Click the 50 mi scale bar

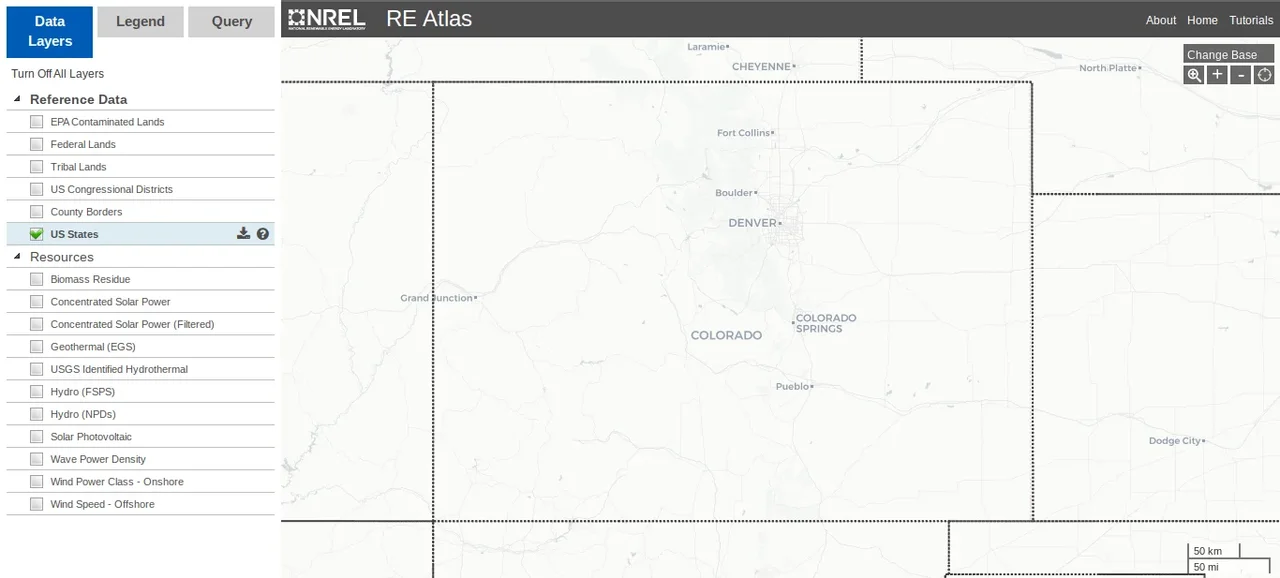pyautogui.click(x=1231, y=567)
